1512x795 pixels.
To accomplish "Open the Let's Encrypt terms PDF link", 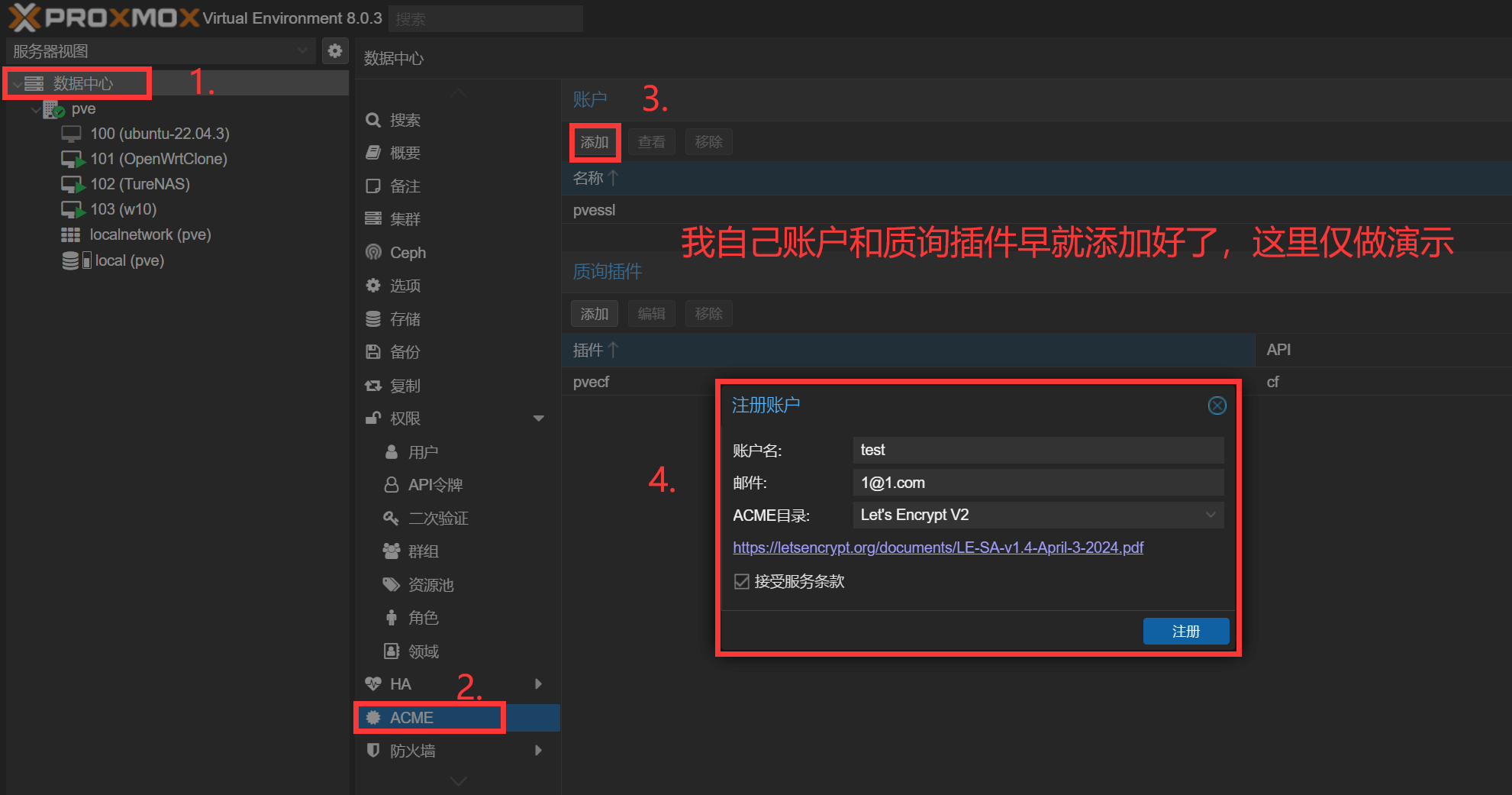I will [x=937, y=548].
